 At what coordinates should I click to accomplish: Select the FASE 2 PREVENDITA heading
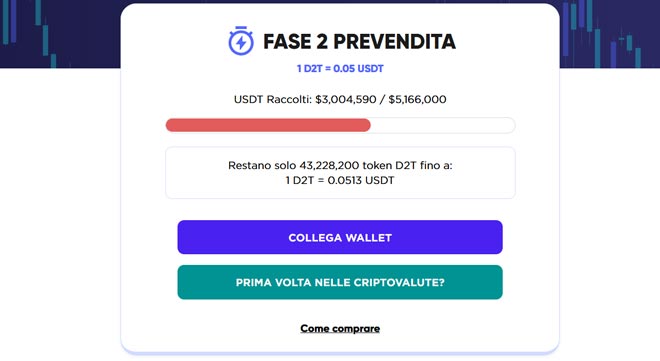359,42
